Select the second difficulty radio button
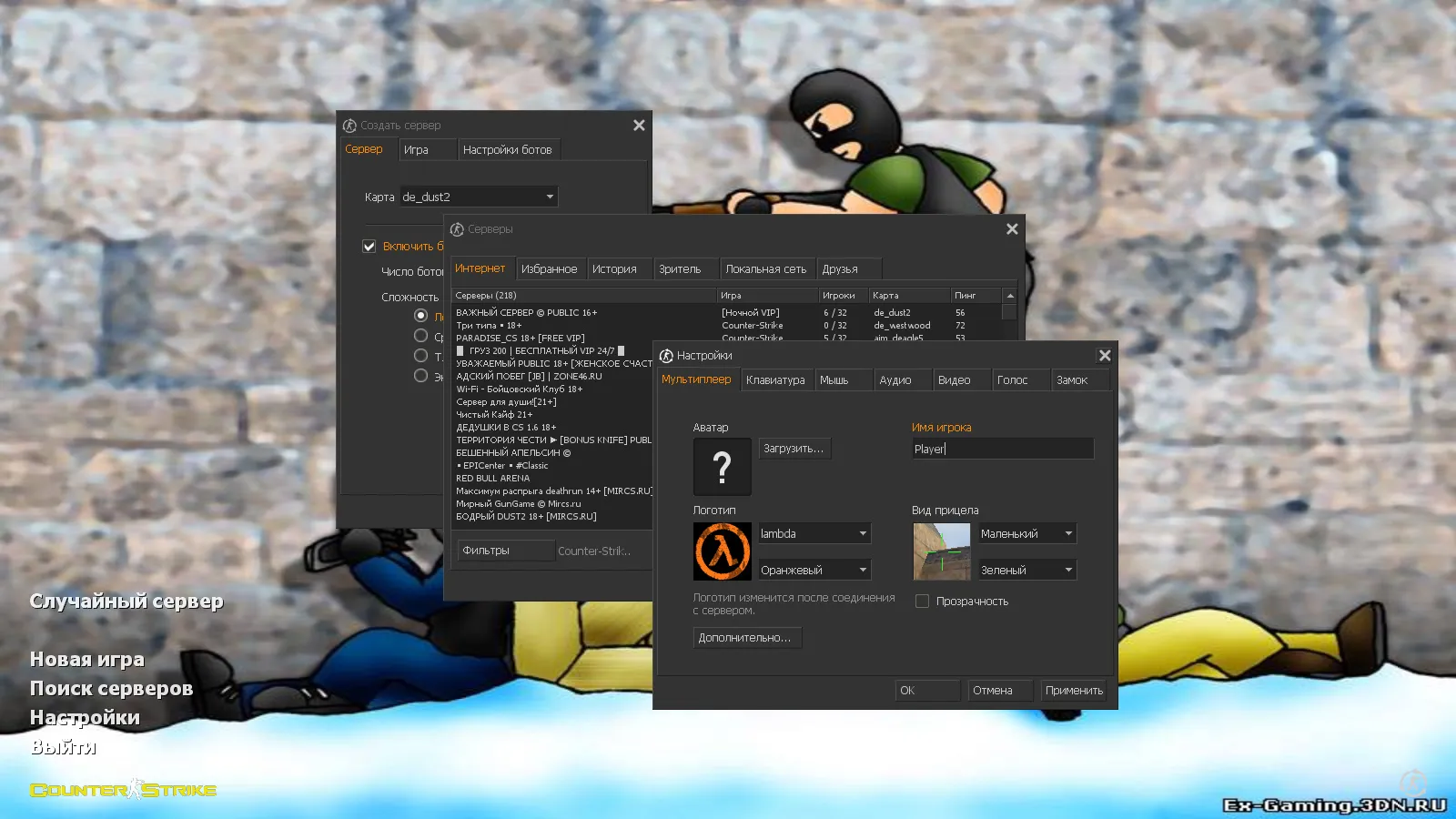 click(420, 336)
